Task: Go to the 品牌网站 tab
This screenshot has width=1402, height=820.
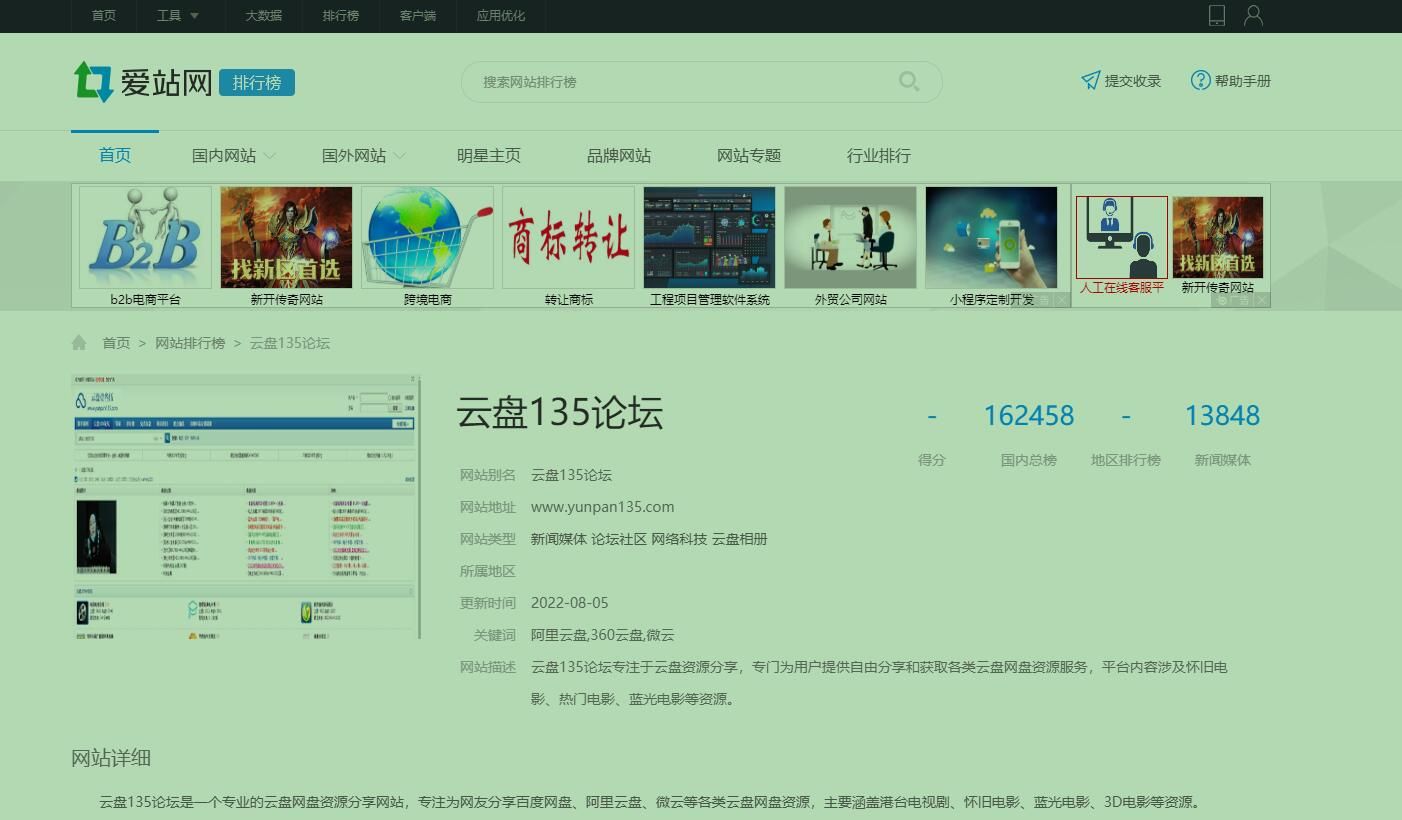Action: point(619,155)
